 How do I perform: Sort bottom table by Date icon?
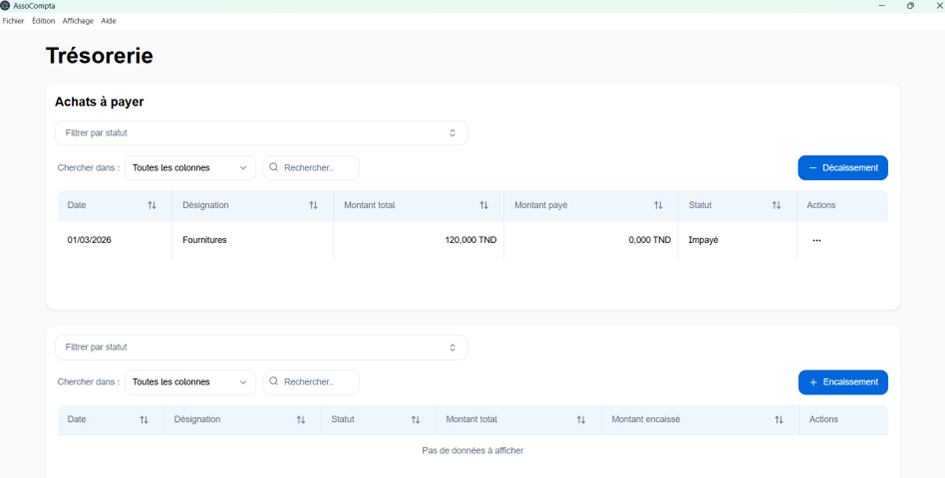[x=144, y=420]
